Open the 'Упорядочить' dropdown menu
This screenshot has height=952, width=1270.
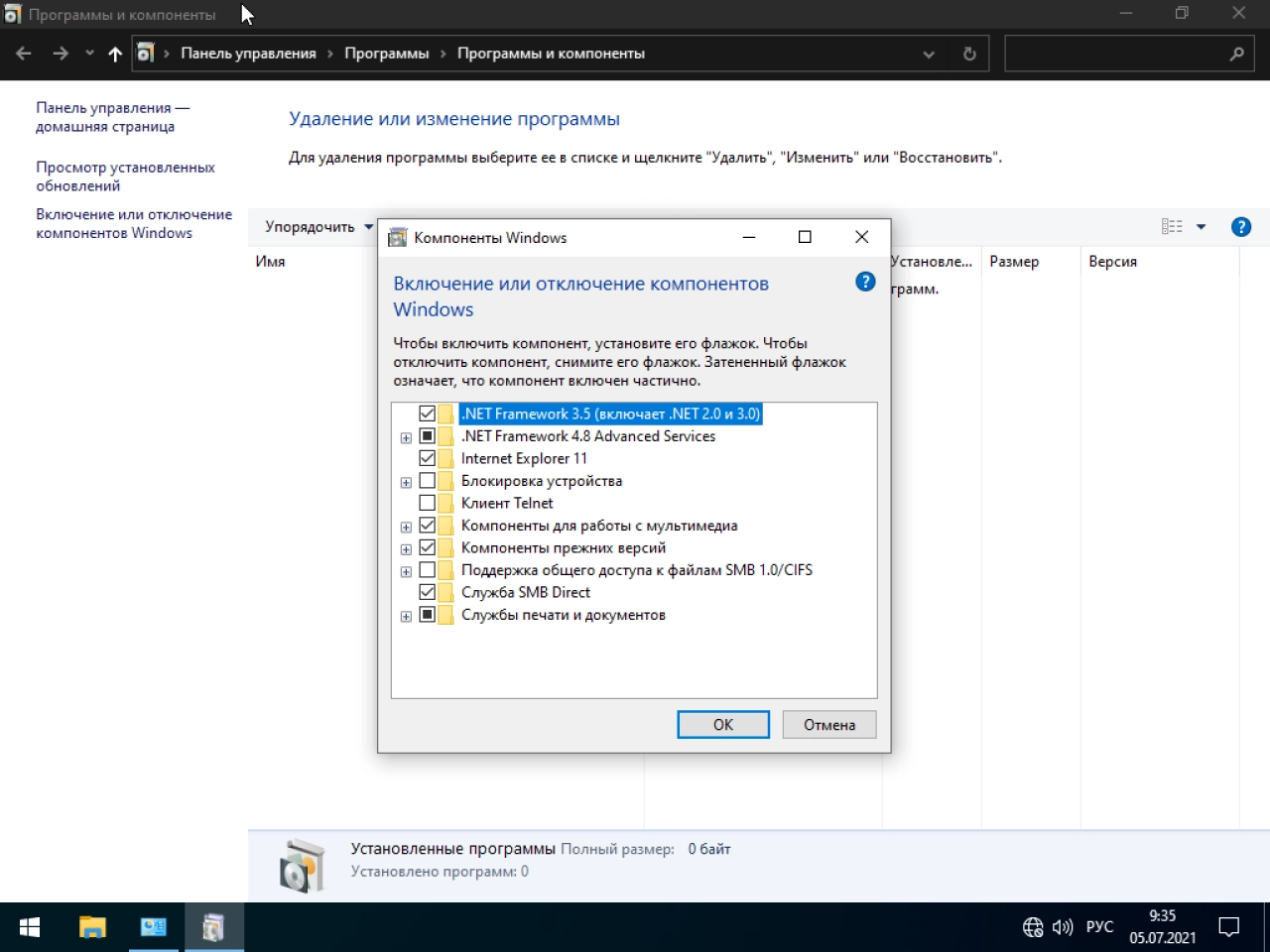pyautogui.click(x=318, y=227)
